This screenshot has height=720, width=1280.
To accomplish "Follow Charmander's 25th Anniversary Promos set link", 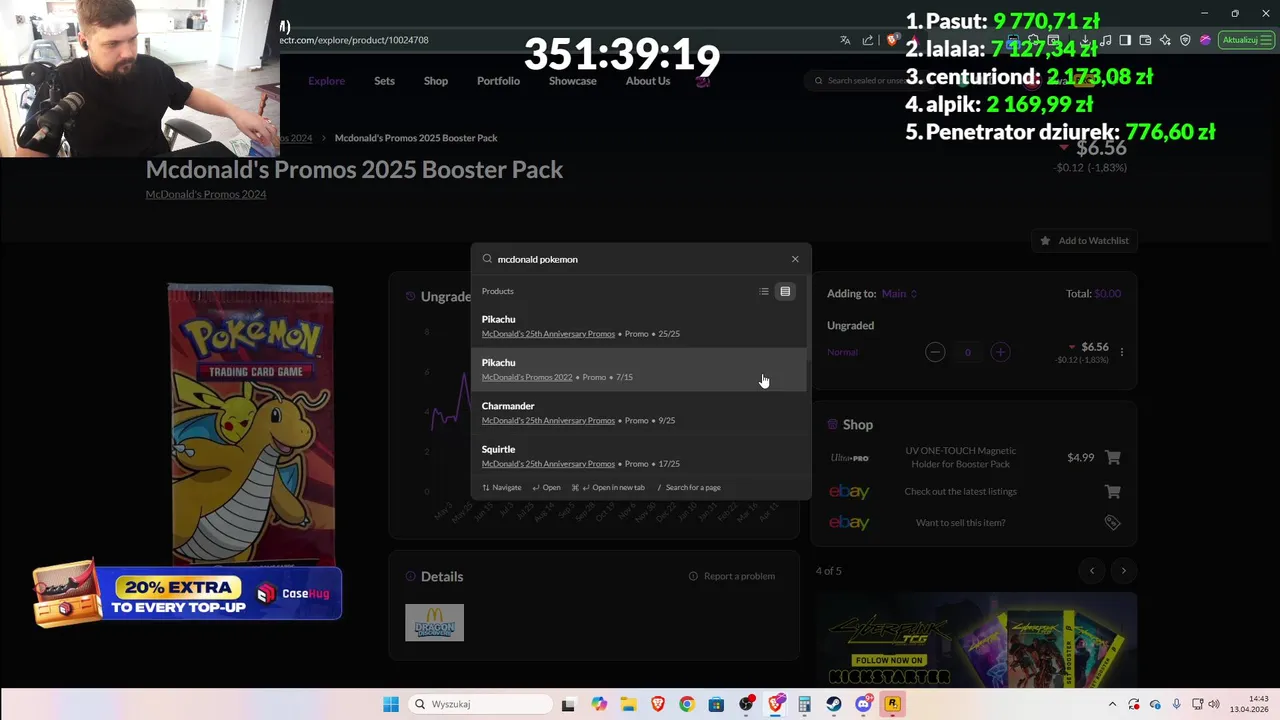I will [x=548, y=420].
